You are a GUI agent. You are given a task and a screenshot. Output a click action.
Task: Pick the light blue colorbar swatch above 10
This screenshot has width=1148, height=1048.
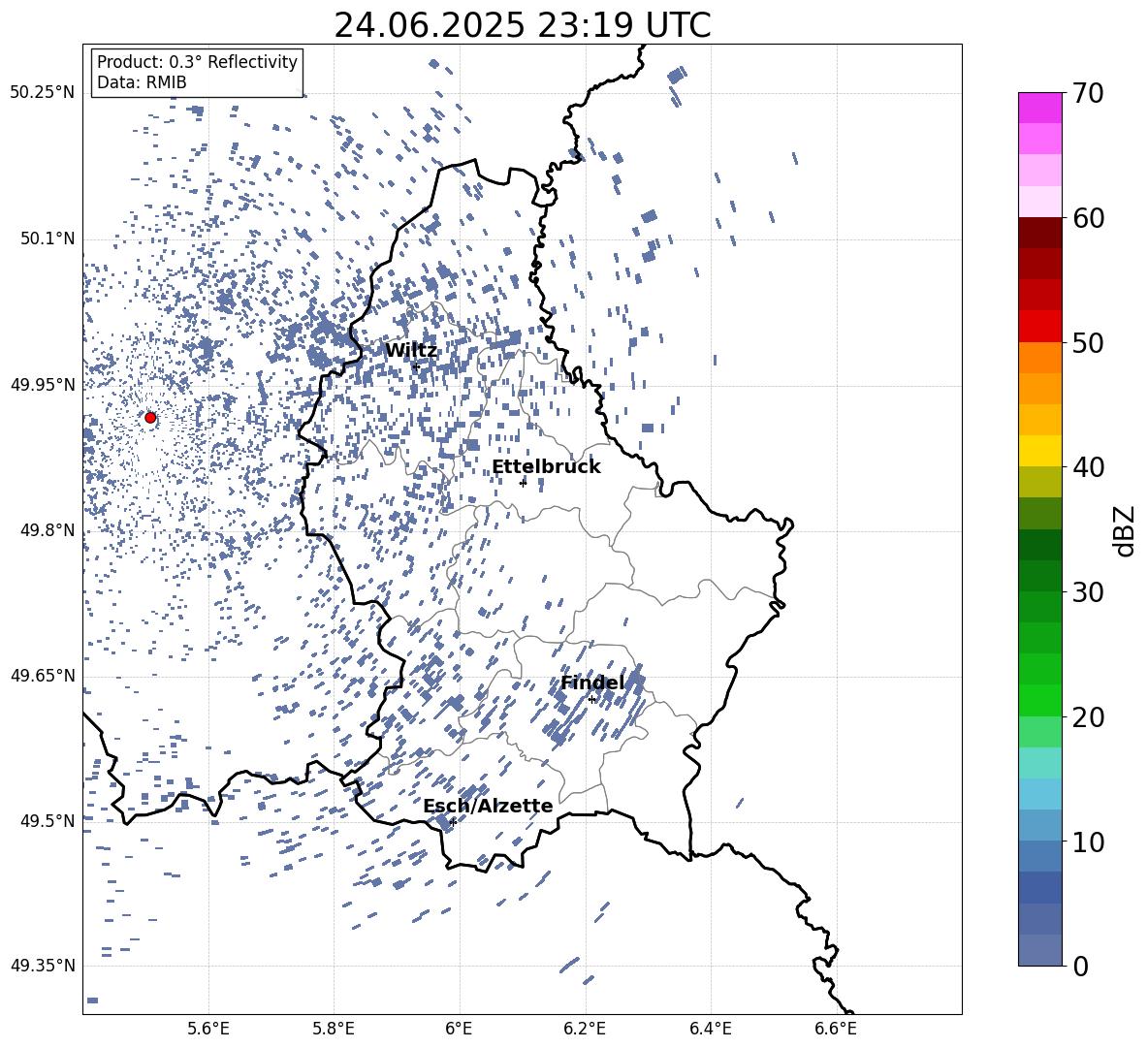1039,794
